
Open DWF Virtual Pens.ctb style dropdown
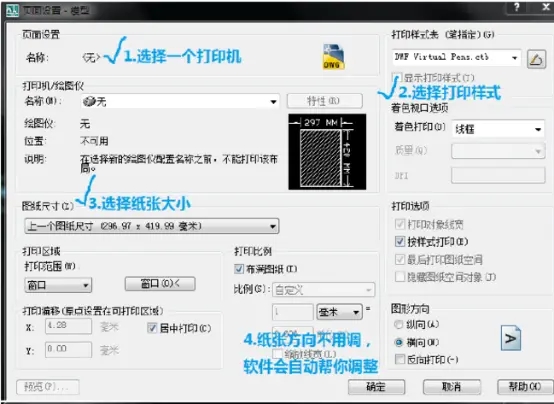coord(457,57)
